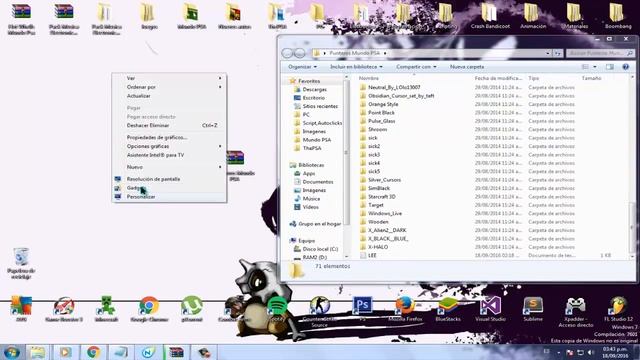Select Personalizar in the context menu

[169, 197]
